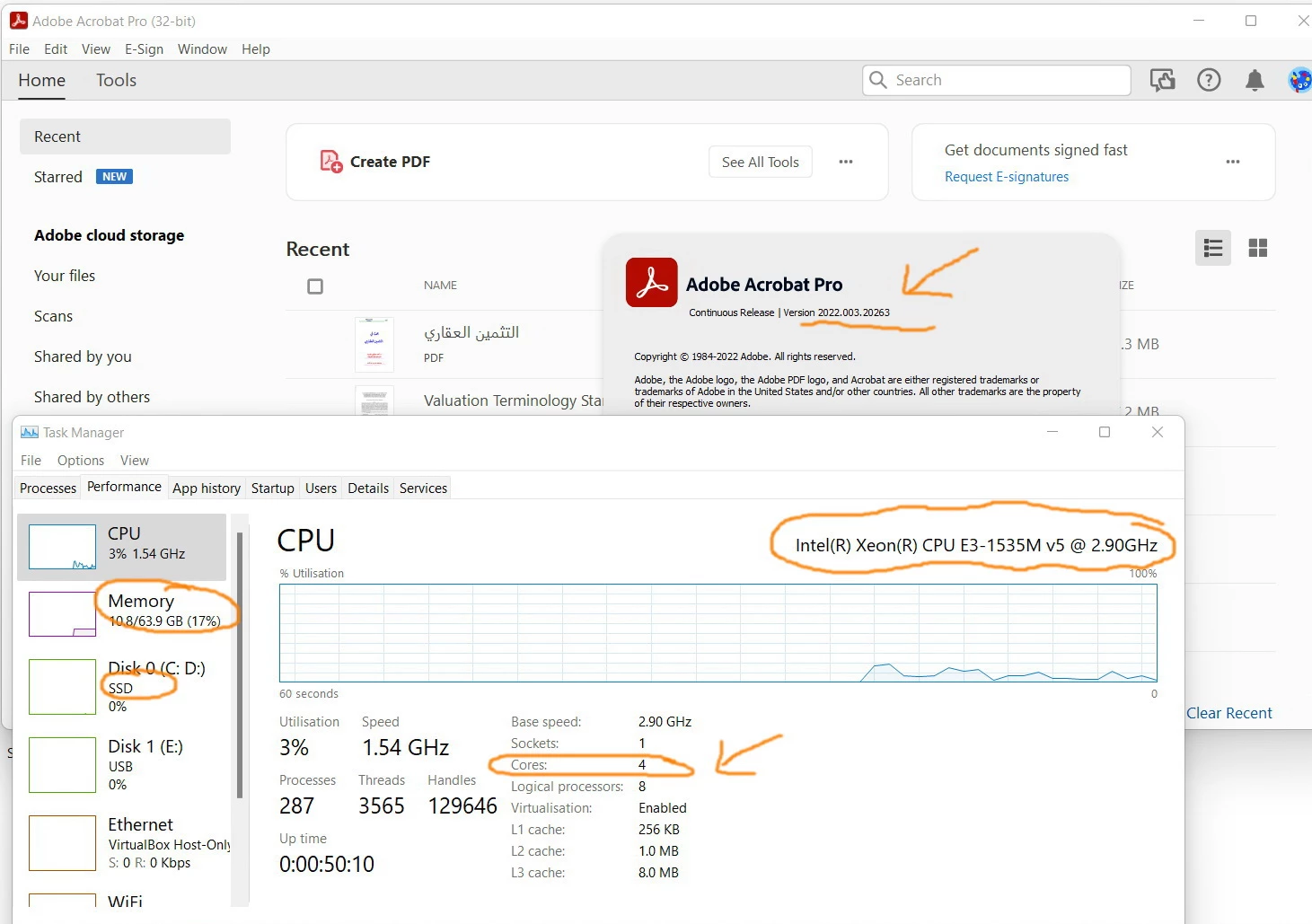
Task: Open Acrobat Help menu
Action: [x=256, y=49]
